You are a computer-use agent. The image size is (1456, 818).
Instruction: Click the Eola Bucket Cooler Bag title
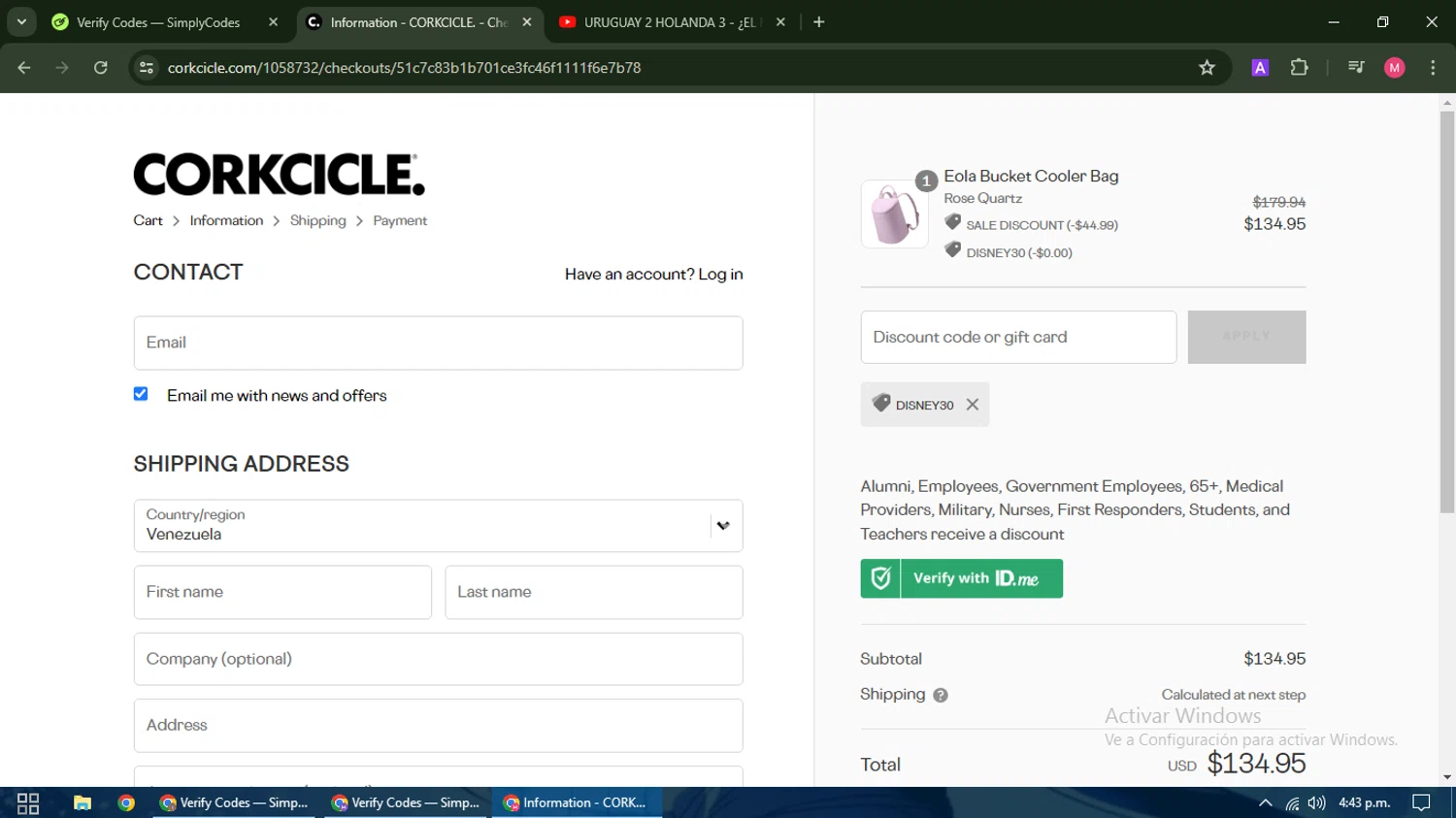(x=1031, y=177)
